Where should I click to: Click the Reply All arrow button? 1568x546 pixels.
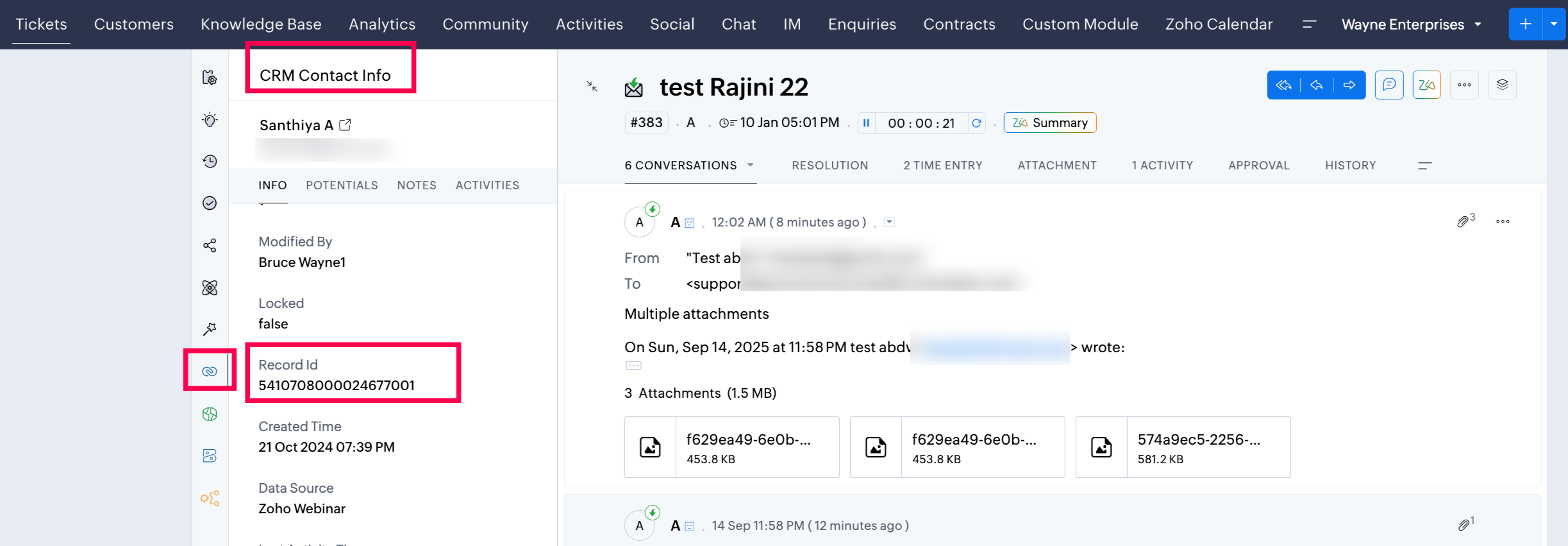[1283, 85]
